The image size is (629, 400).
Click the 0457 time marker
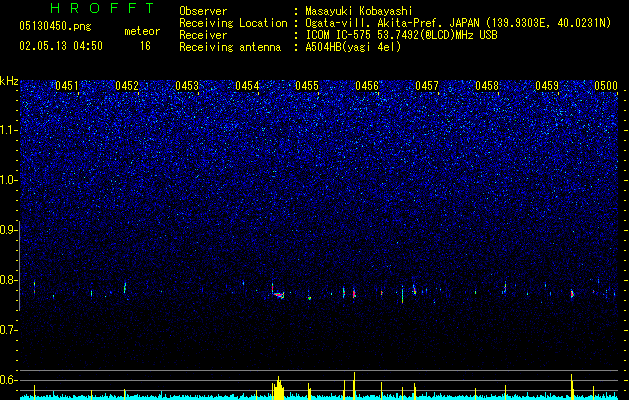pyautogui.click(x=427, y=86)
